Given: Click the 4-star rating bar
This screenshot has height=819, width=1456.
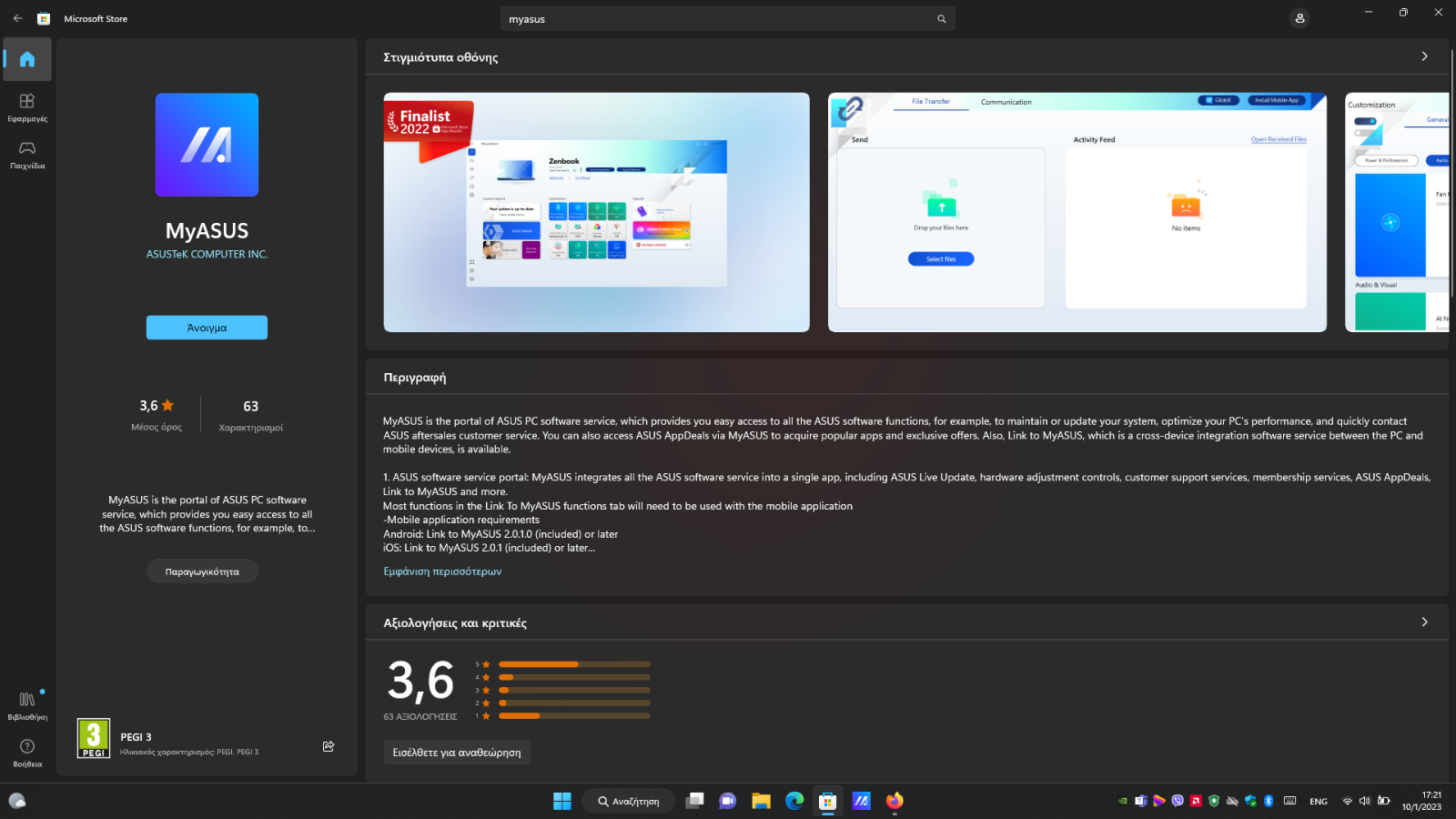Looking at the screenshot, I should pos(574,677).
